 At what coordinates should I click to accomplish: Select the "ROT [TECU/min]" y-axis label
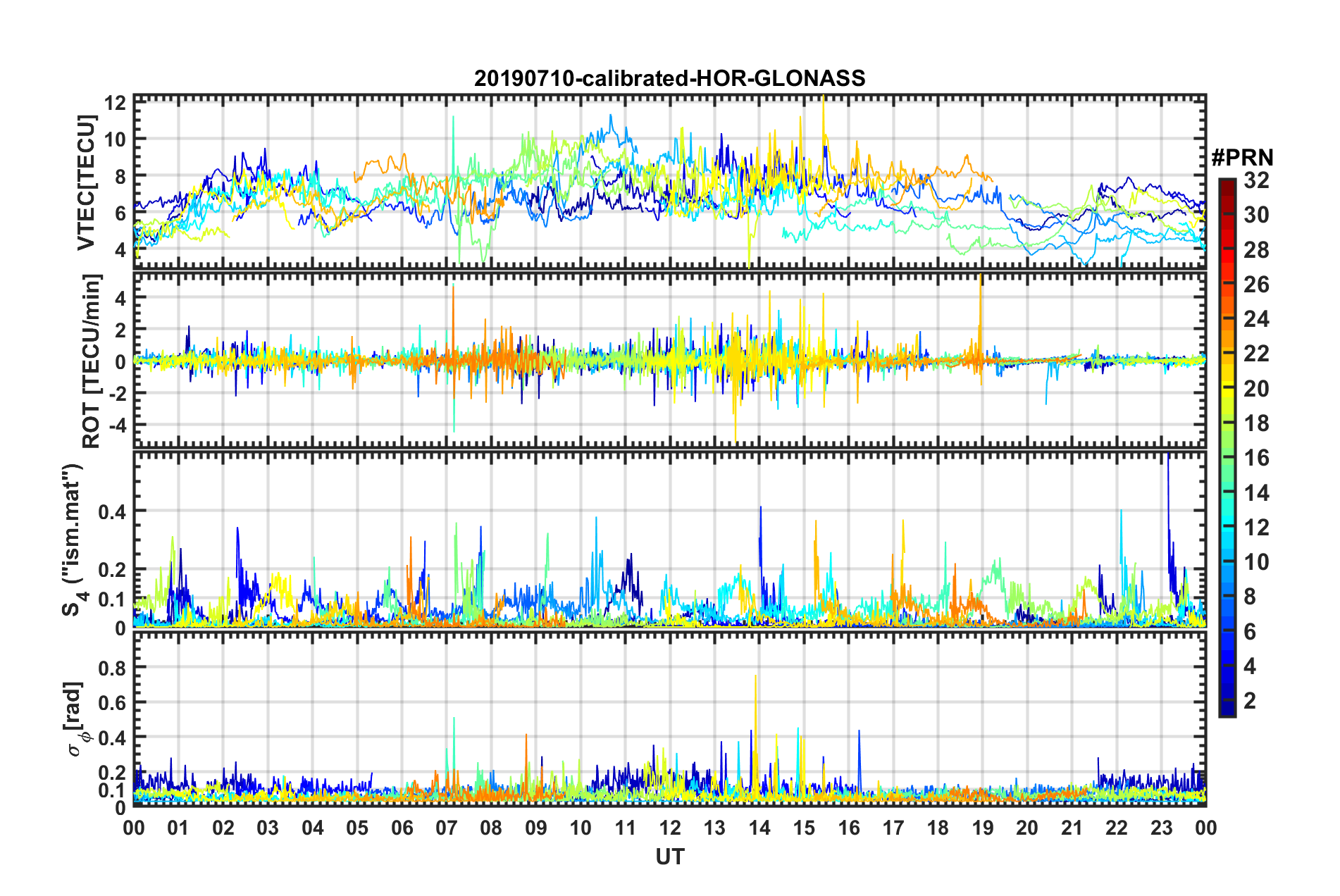point(92,361)
